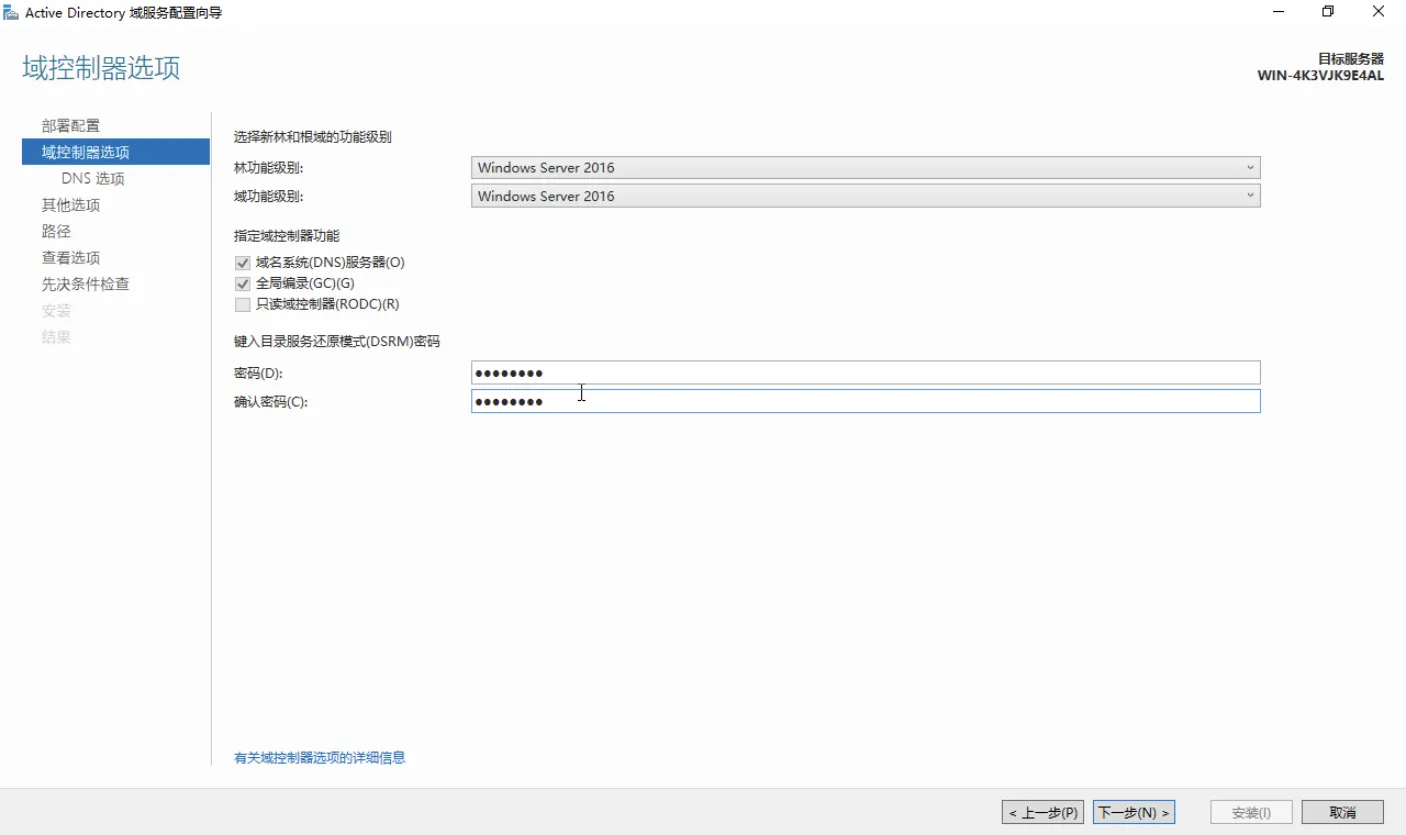Select 域控制器选项 in the sidebar
1406x835 pixels.
click(x=86, y=152)
